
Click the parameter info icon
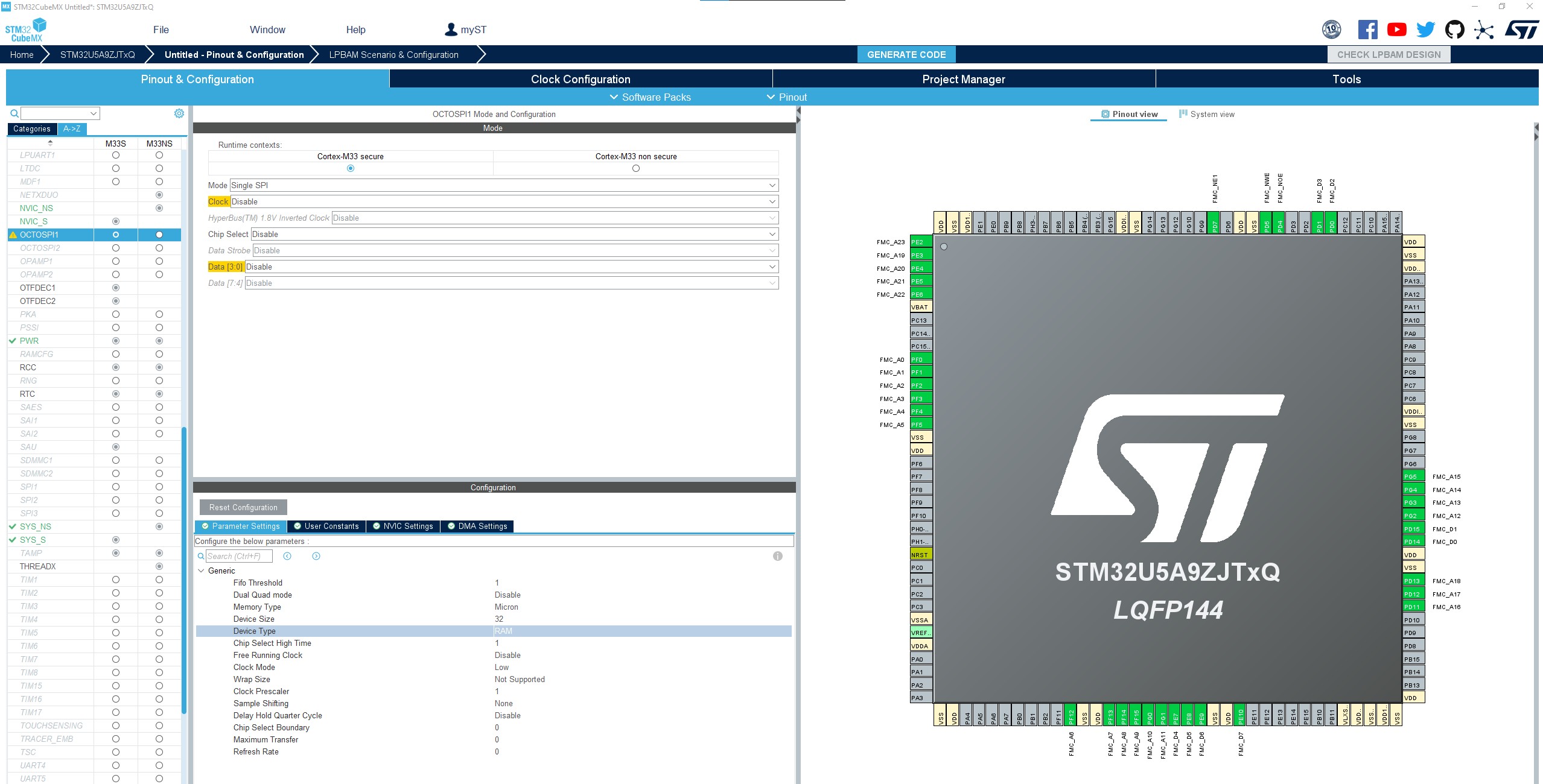point(778,556)
